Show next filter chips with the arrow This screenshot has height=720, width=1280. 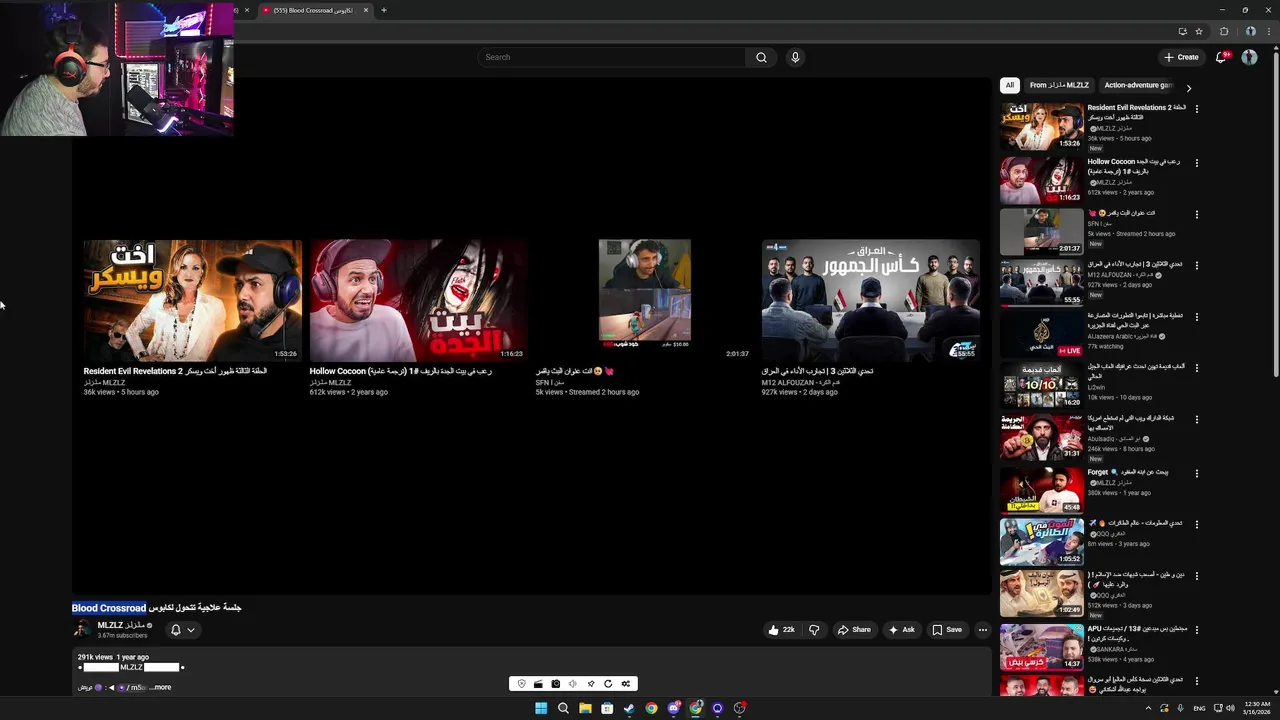(1188, 88)
